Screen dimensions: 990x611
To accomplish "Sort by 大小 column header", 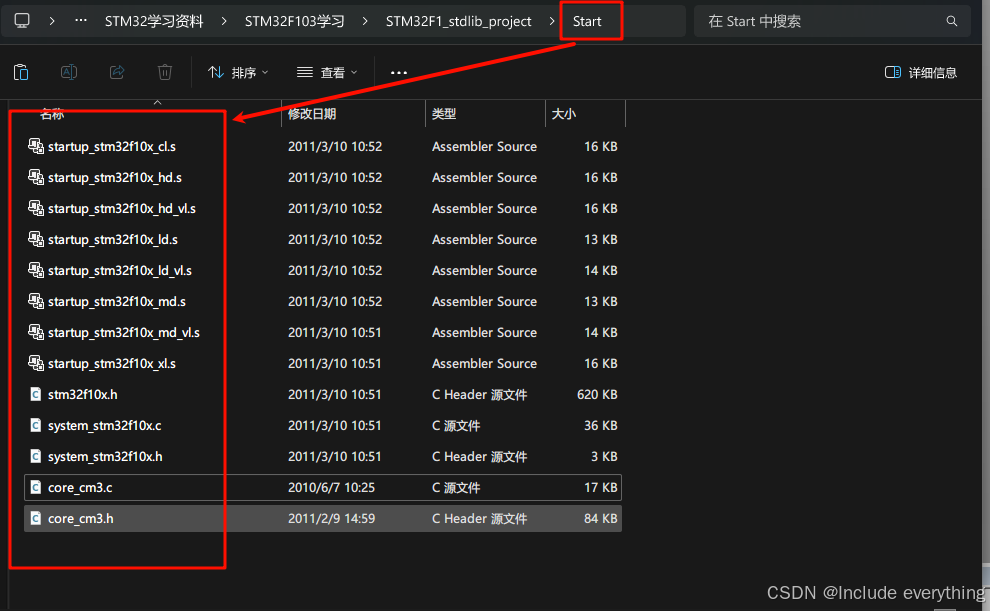I will (564, 114).
